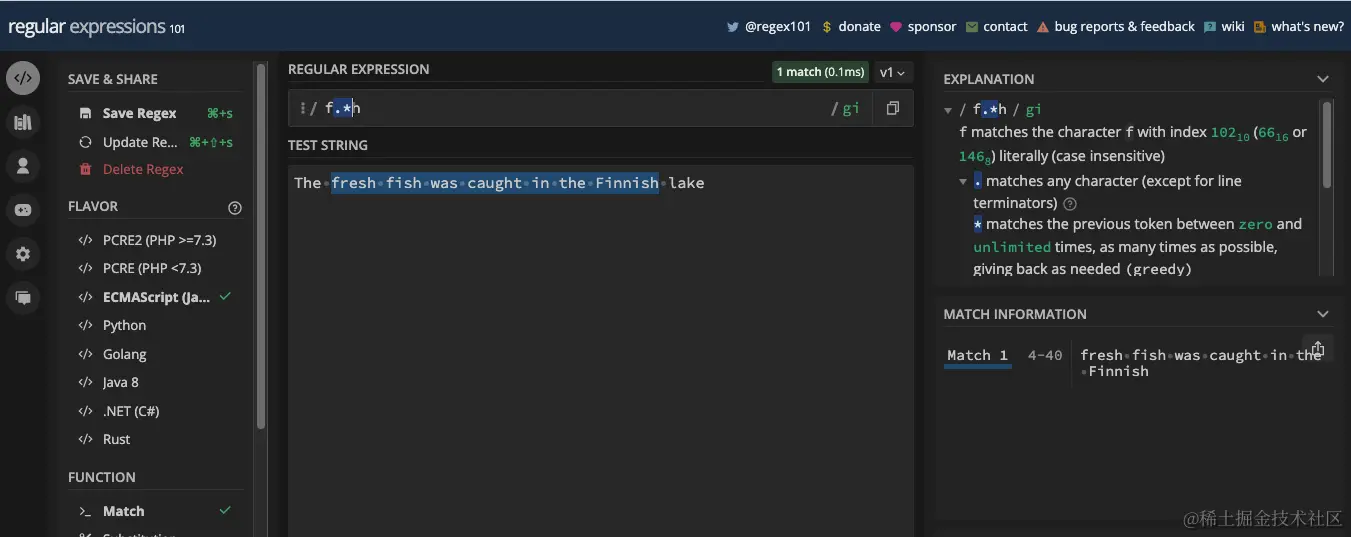The image size is (1351, 537).
Task: Collapse the dot token explanation node
Action: (x=963, y=182)
